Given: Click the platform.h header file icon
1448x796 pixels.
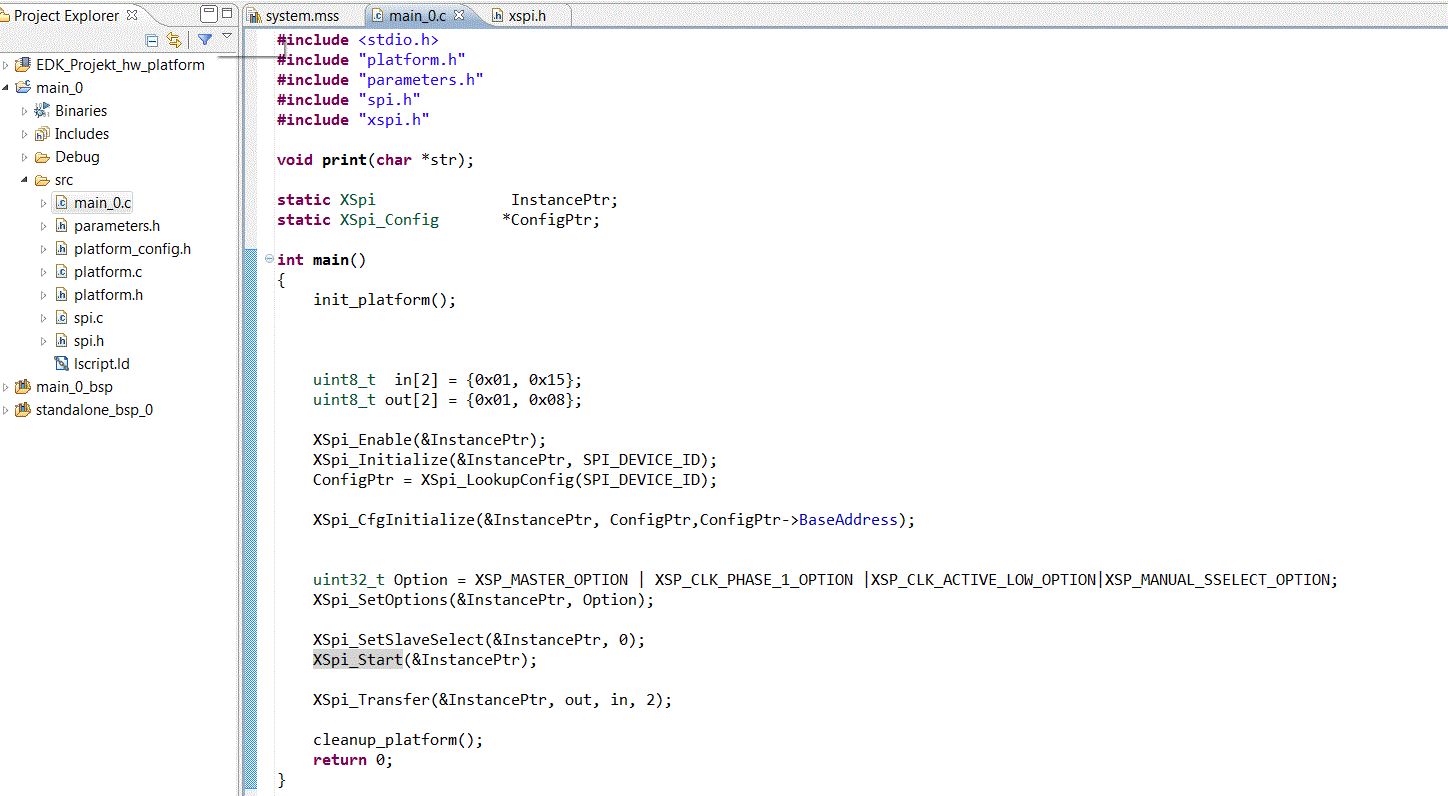Looking at the screenshot, I should [61, 295].
